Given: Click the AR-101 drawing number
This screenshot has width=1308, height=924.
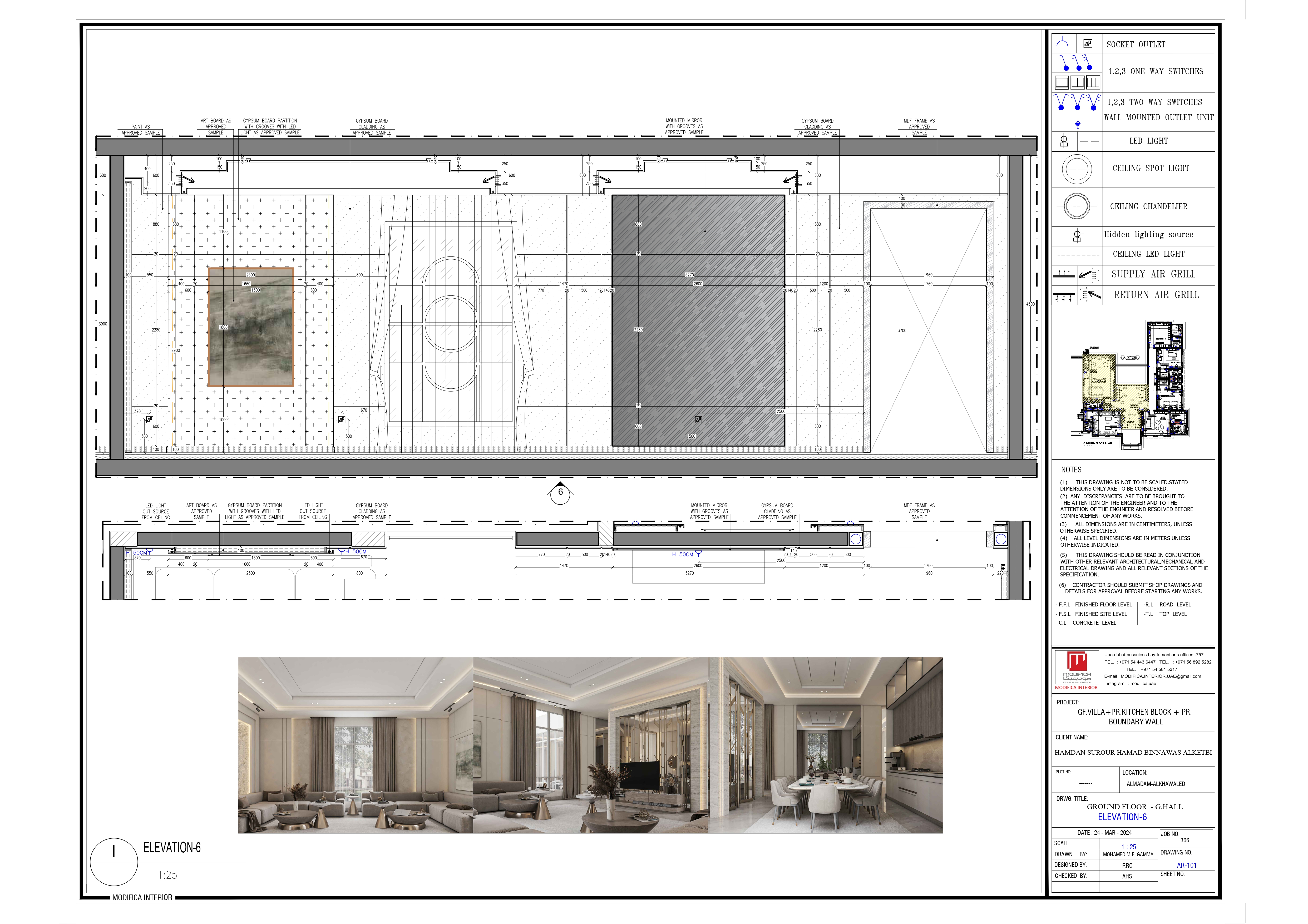Looking at the screenshot, I should (x=1187, y=865).
